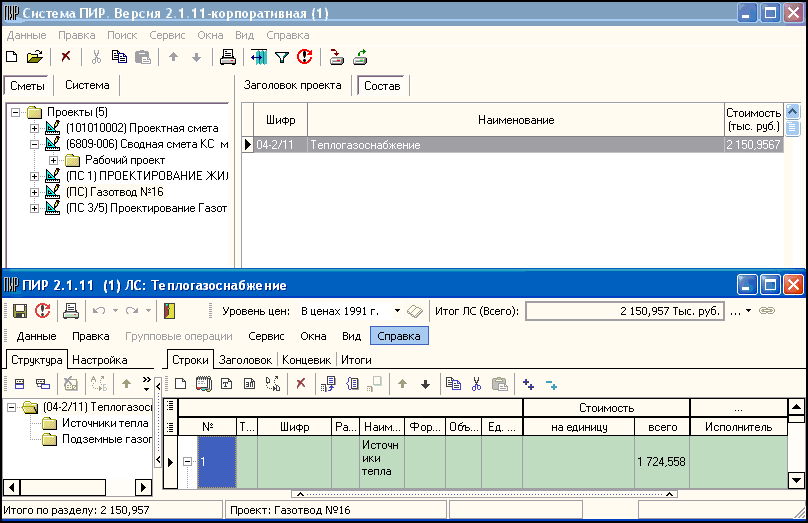
Task: Recalculate the ЛС with red refresh icon
Action: click(43, 310)
